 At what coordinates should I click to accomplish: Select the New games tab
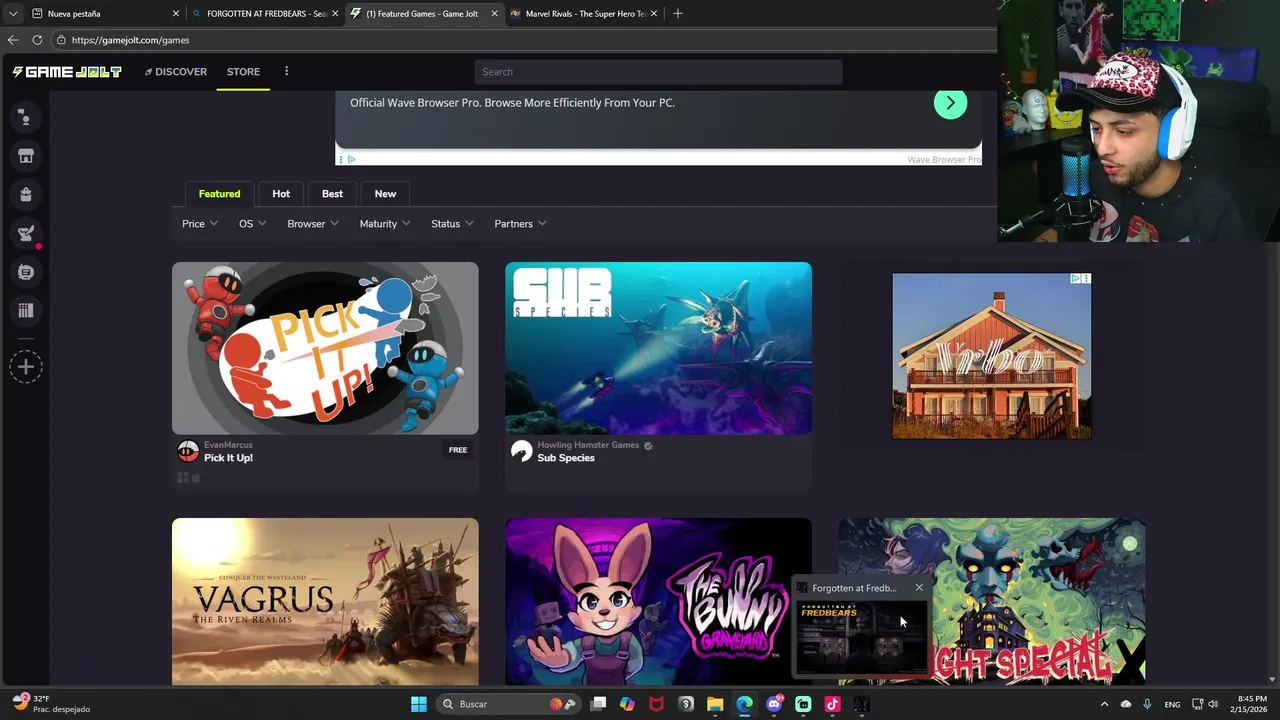click(x=385, y=194)
